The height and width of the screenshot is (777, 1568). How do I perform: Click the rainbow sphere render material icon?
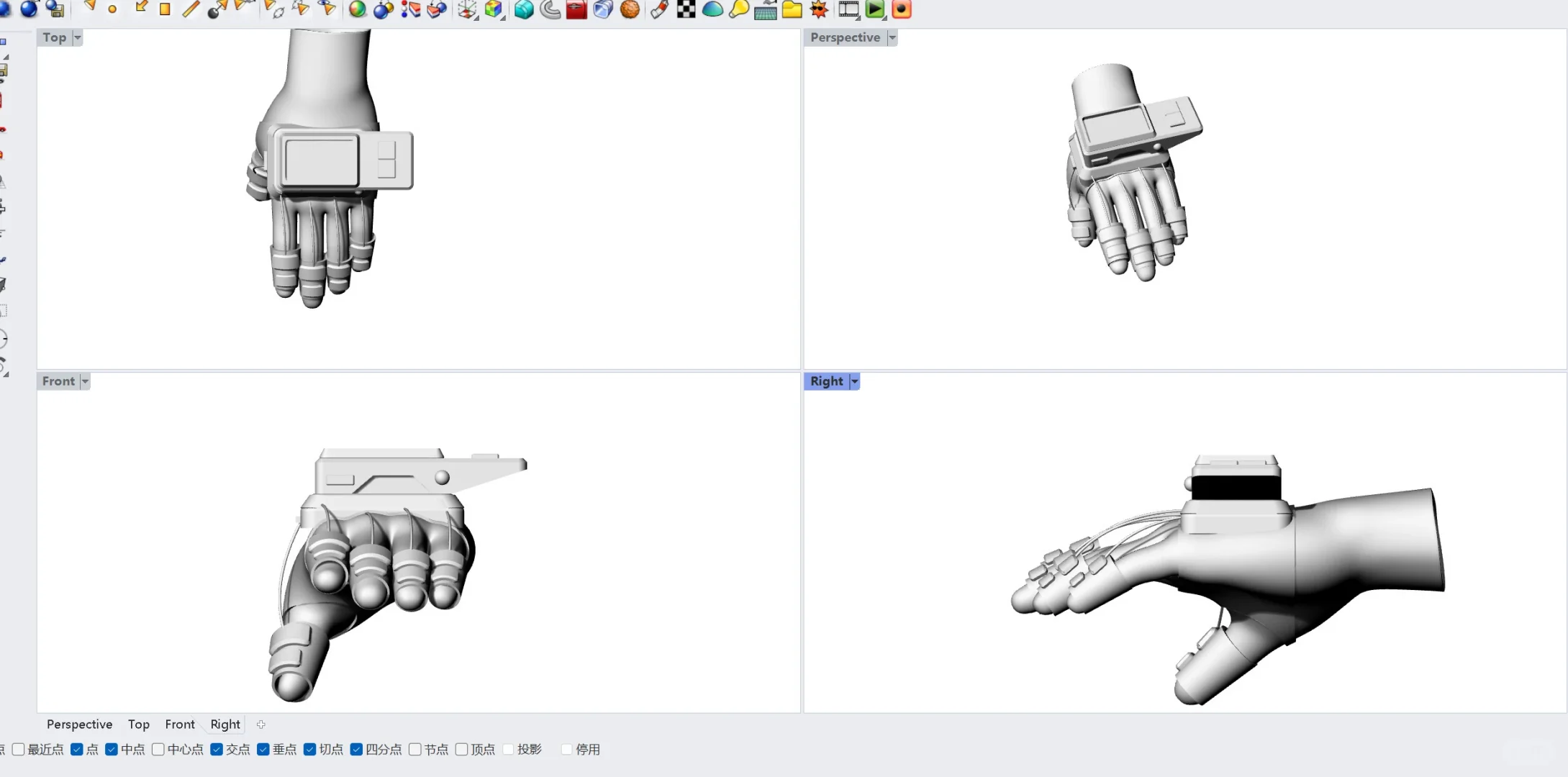[x=357, y=9]
